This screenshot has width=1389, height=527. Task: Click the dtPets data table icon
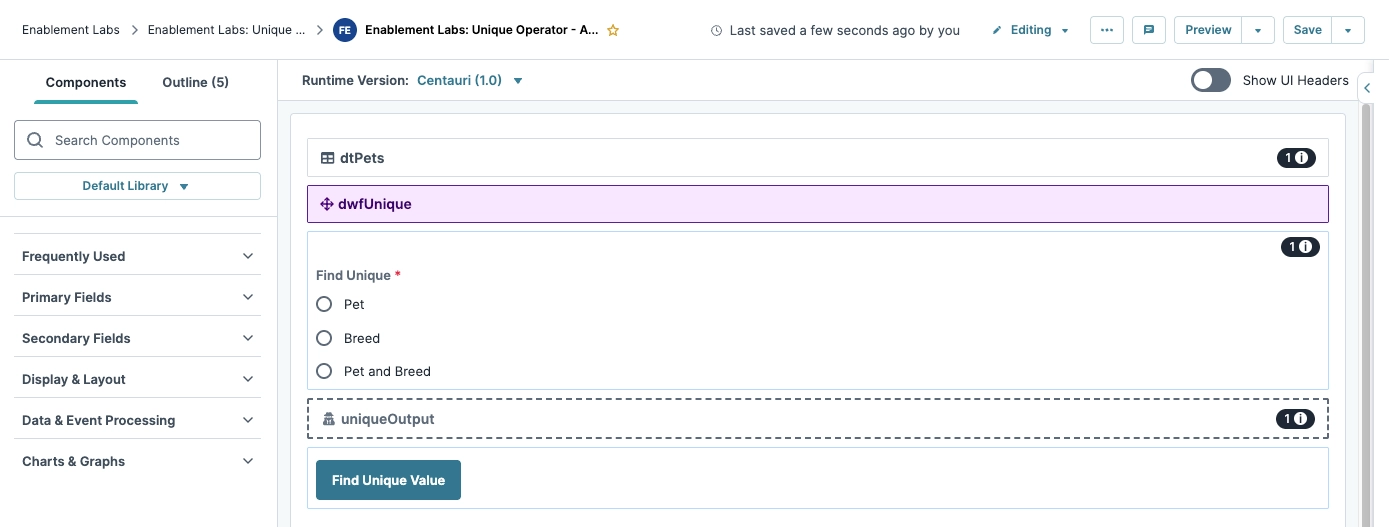tap(327, 158)
